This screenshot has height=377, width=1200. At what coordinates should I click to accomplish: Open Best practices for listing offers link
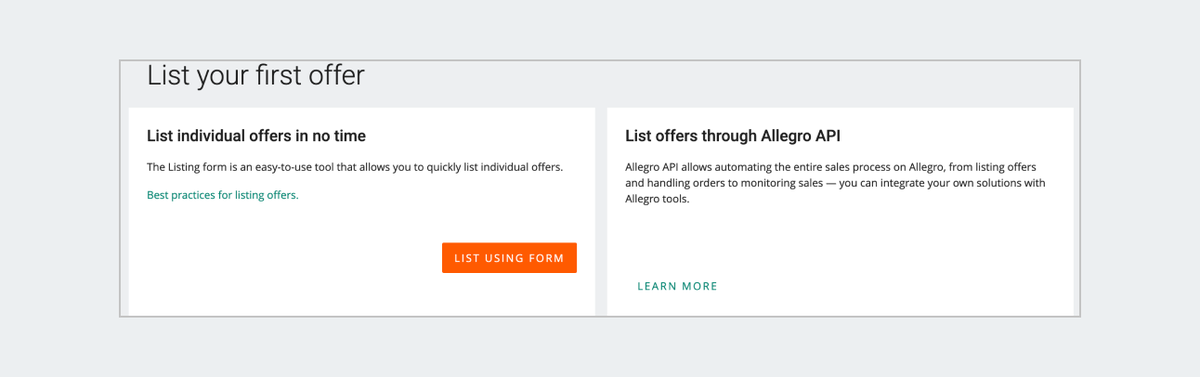coord(222,195)
